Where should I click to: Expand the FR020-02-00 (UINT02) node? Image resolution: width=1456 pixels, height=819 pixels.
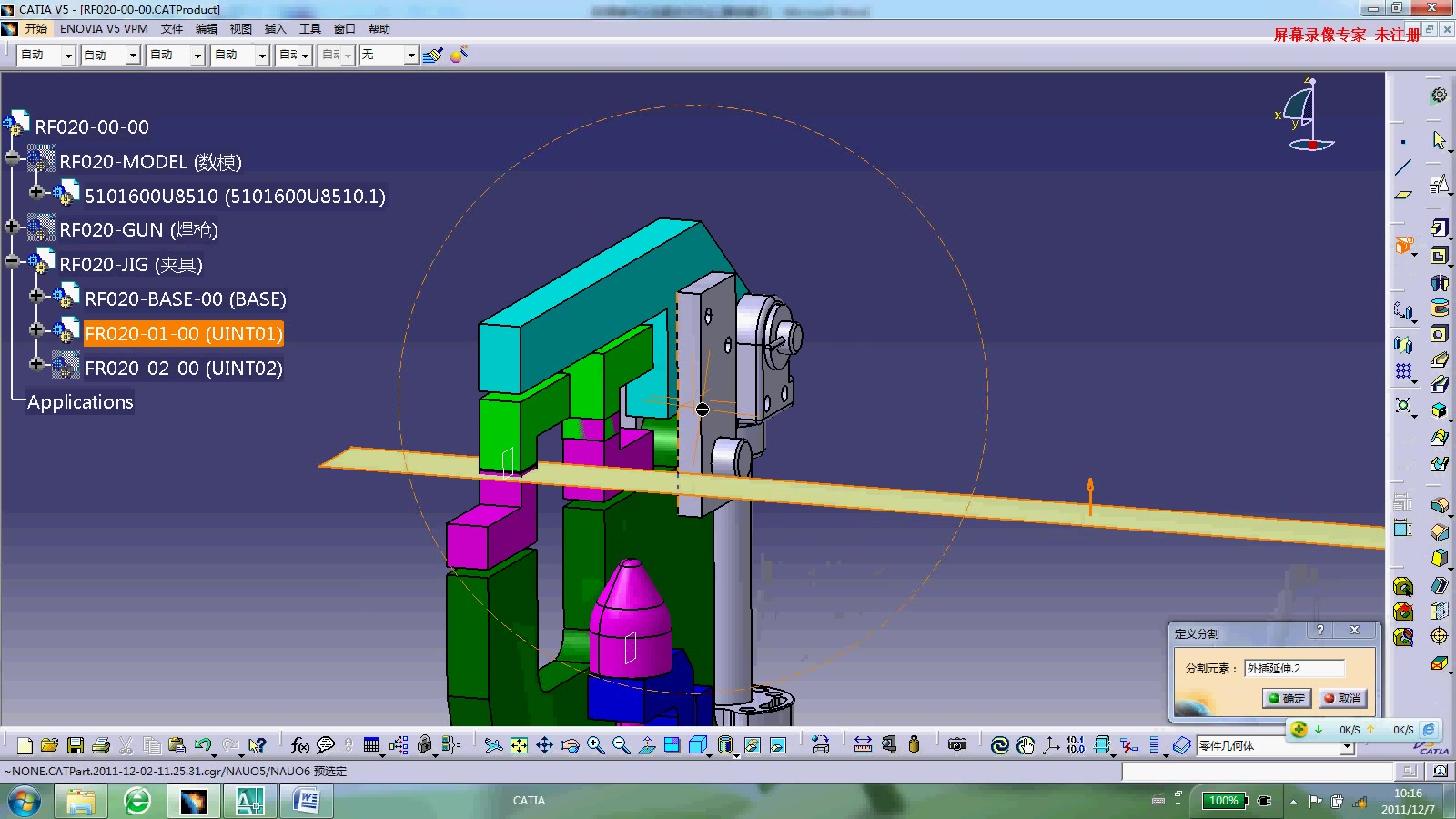click(36, 364)
